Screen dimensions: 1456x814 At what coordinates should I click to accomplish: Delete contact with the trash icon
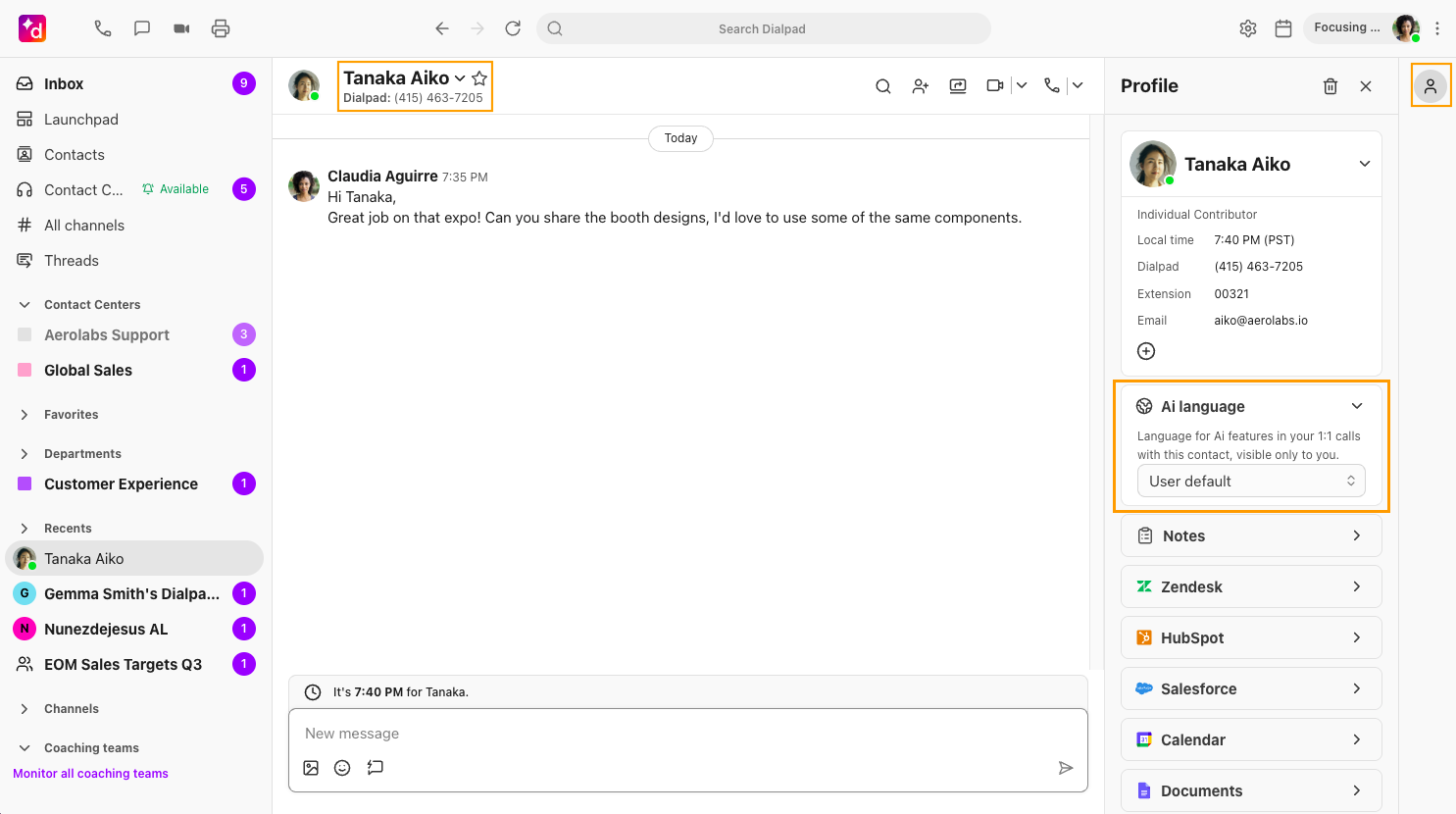point(1330,86)
